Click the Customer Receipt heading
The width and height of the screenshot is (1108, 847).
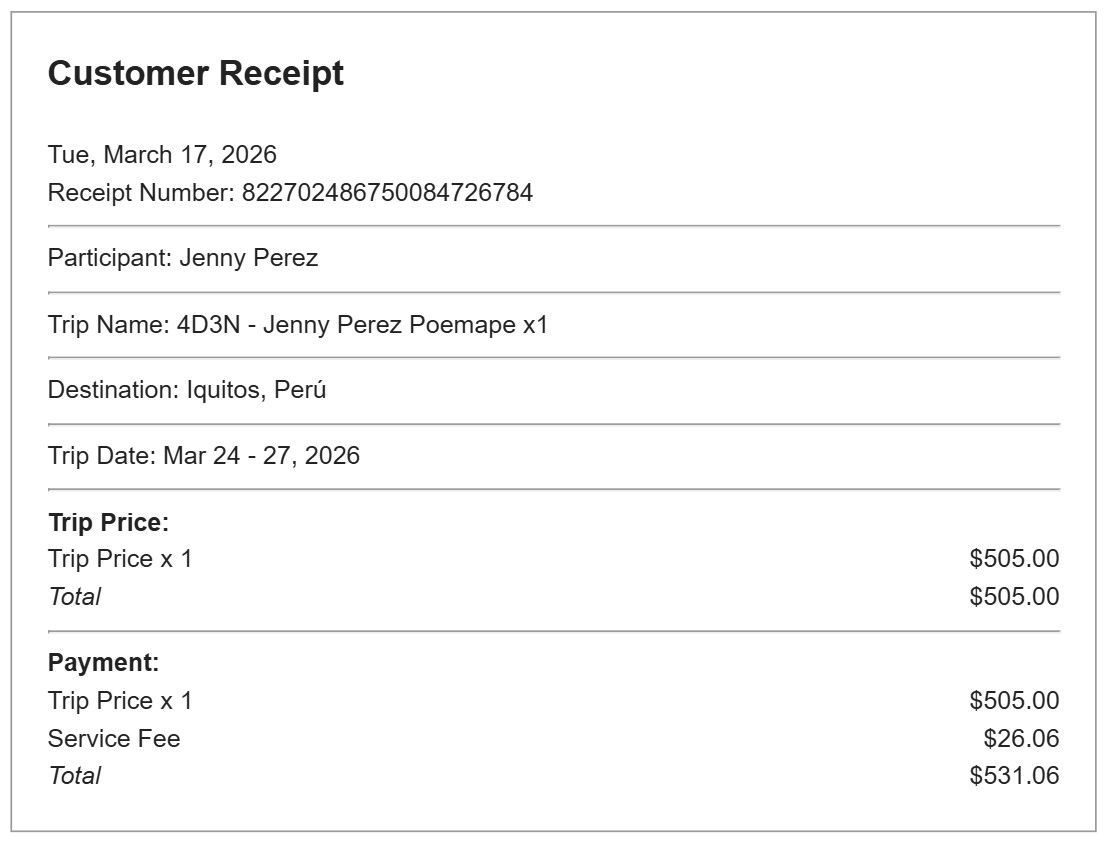point(196,74)
